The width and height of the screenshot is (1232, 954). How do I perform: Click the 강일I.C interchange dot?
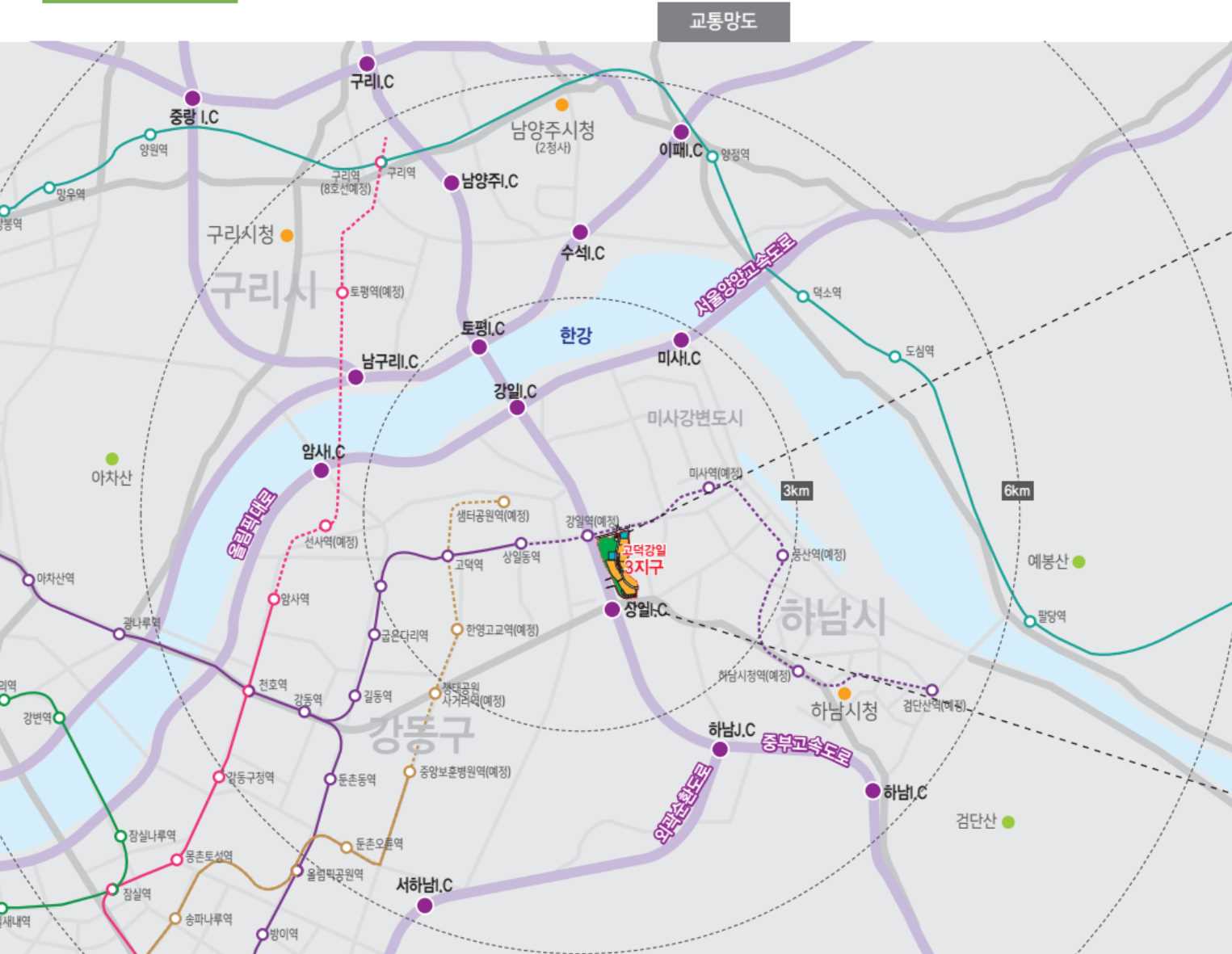[x=517, y=408]
